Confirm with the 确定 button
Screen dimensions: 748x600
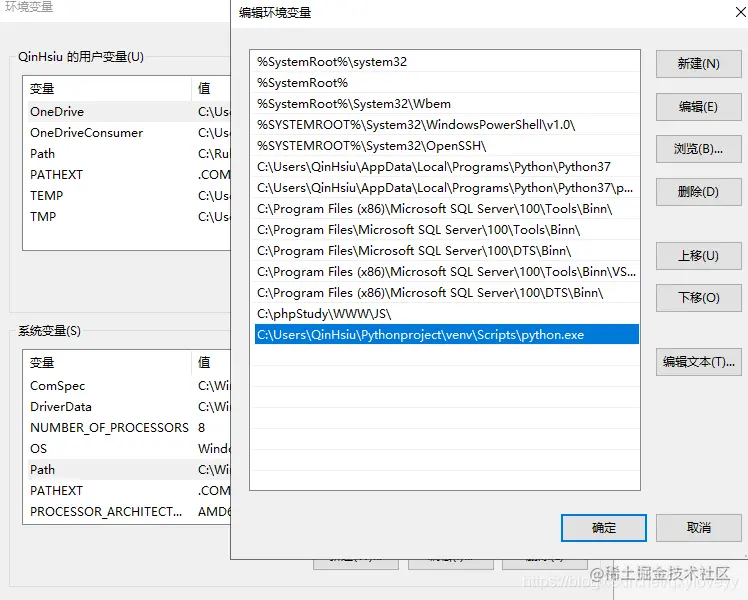pos(604,528)
